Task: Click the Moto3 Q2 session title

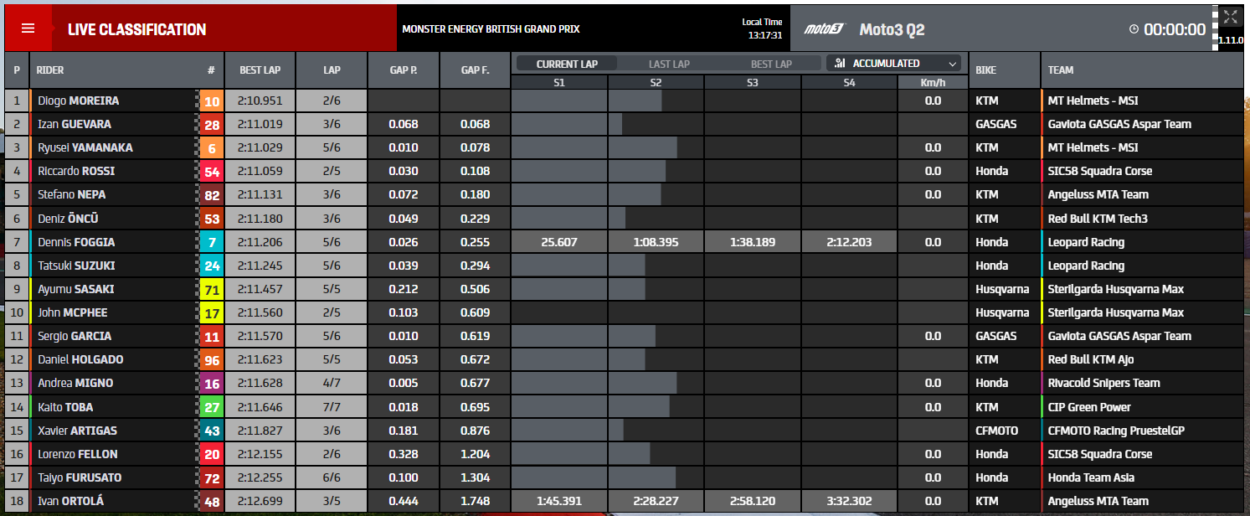Action: 892,30
